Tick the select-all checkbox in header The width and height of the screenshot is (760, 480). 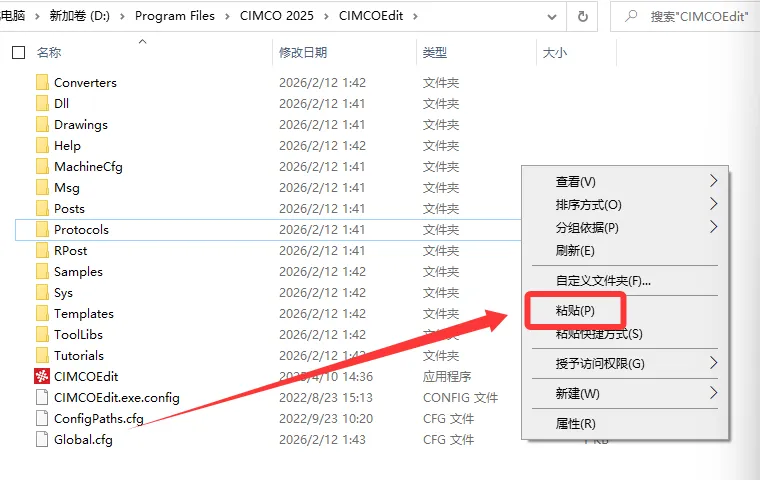click(x=18, y=52)
